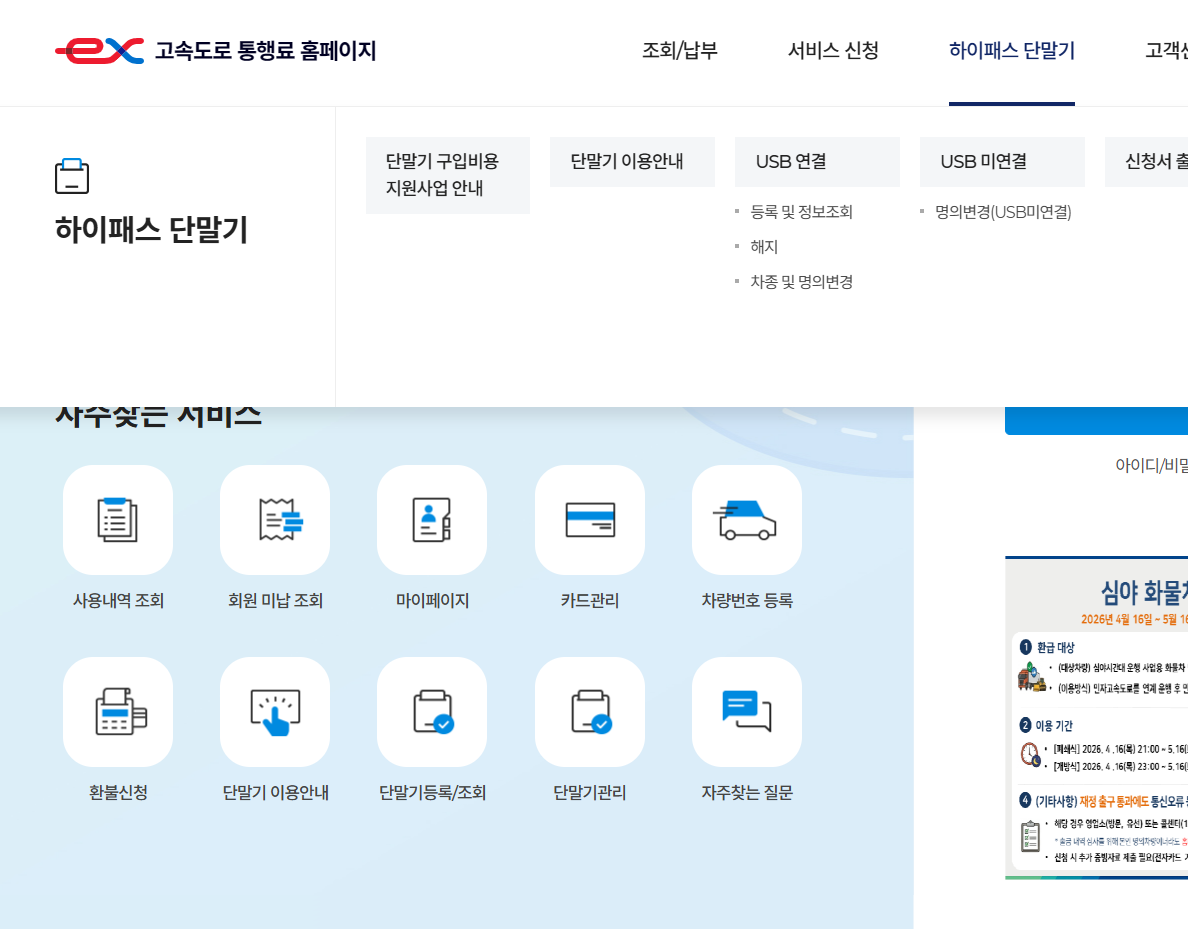Click the 카드관리 label

pyautogui.click(x=589, y=601)
